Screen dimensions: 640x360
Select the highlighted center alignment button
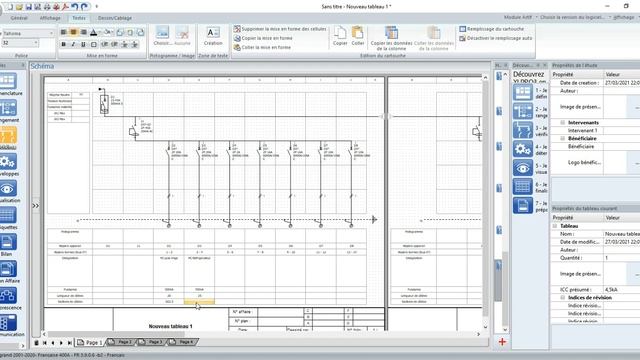click(73, 32)
